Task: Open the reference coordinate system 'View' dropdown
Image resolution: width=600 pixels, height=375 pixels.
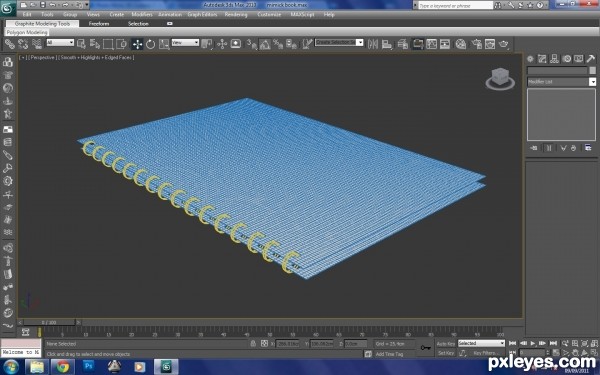Action: tap(185, 43)
